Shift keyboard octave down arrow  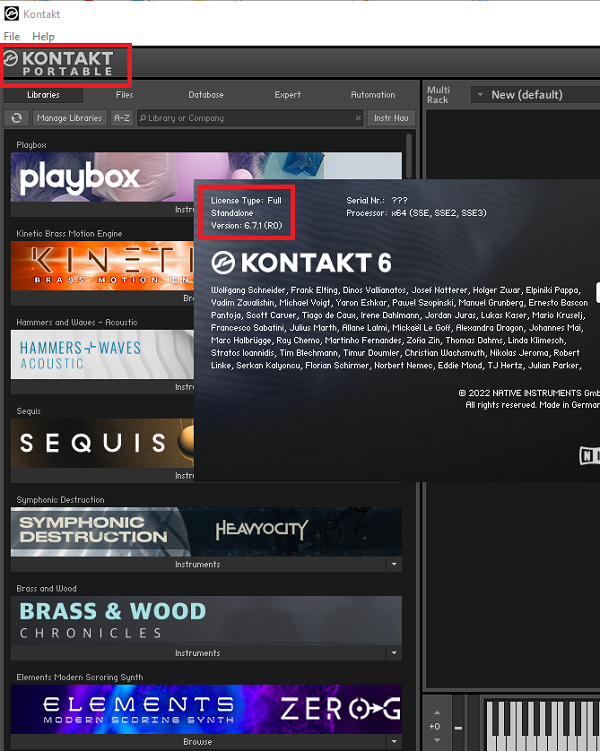(x=437, y=740)
